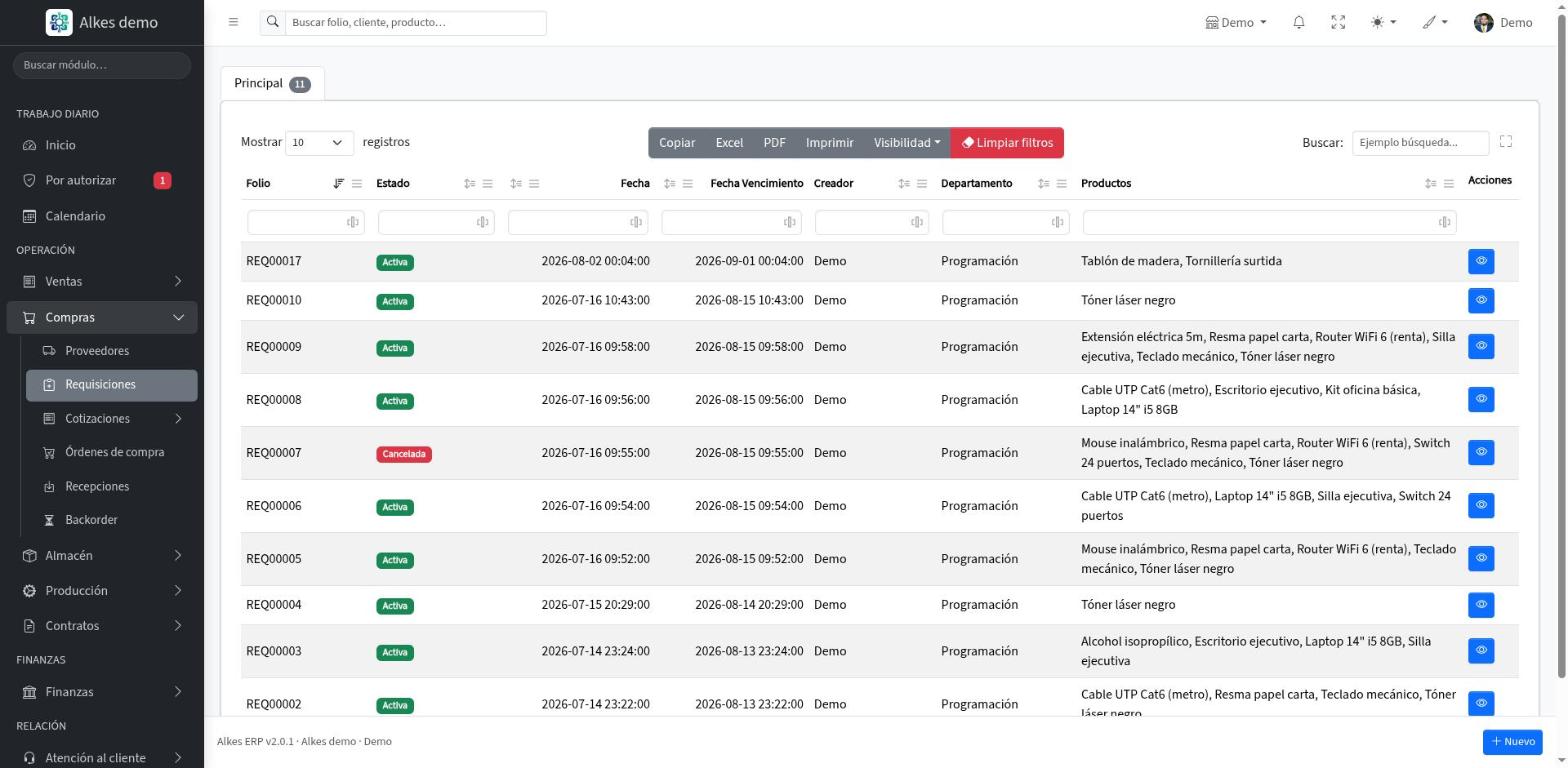The width and height of the screenshot is (1568, 768).
Task: Collapse the Compras menu
Action: (102, 317)
